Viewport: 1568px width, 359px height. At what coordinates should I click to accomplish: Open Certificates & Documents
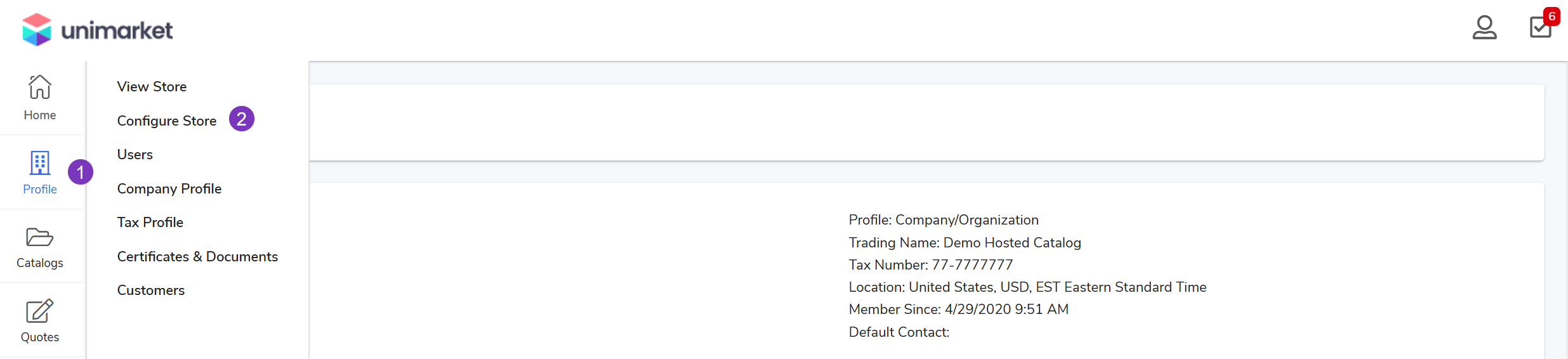pos(197,257)
